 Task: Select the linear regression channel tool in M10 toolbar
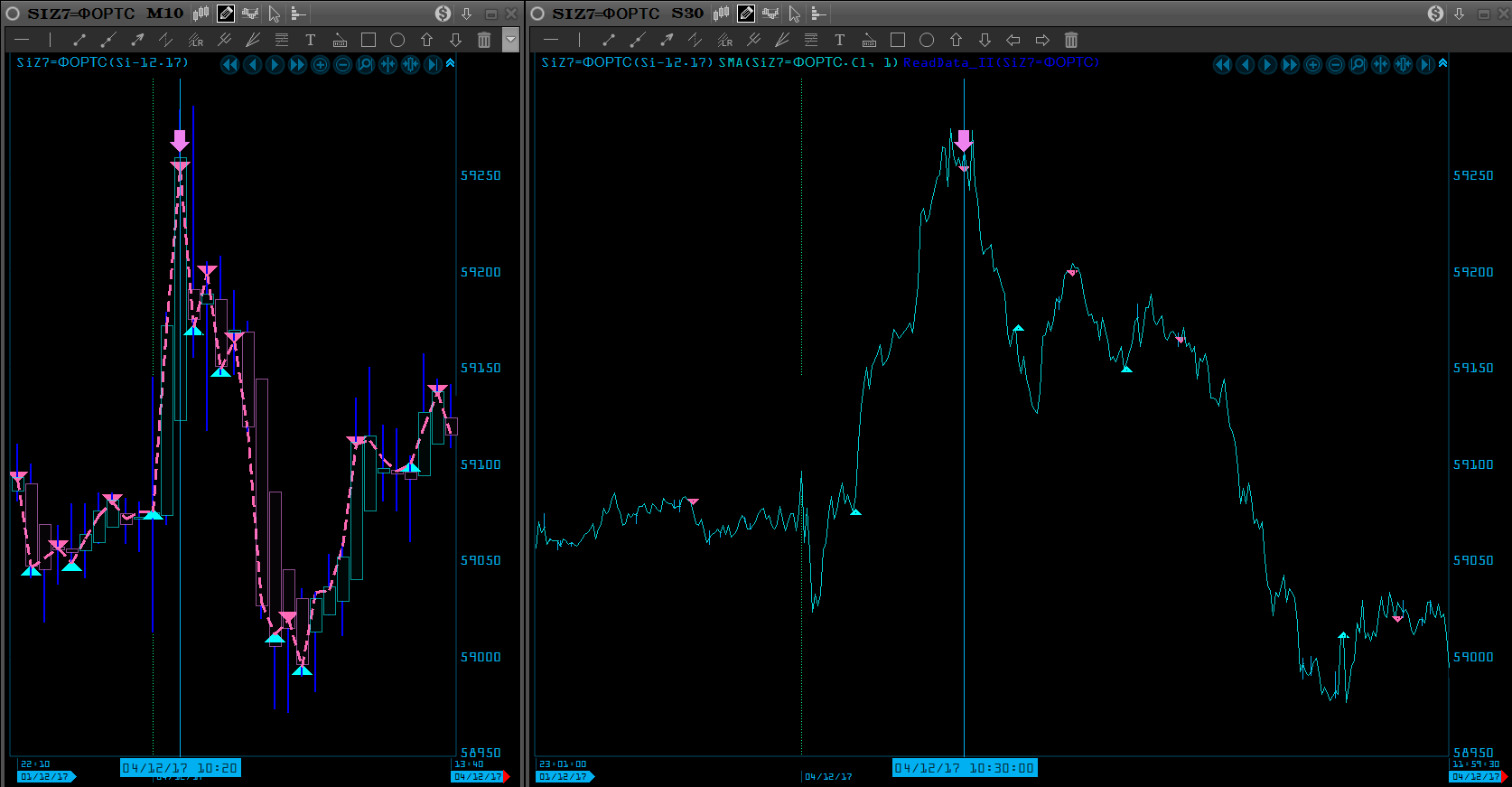tap(195, 40)
